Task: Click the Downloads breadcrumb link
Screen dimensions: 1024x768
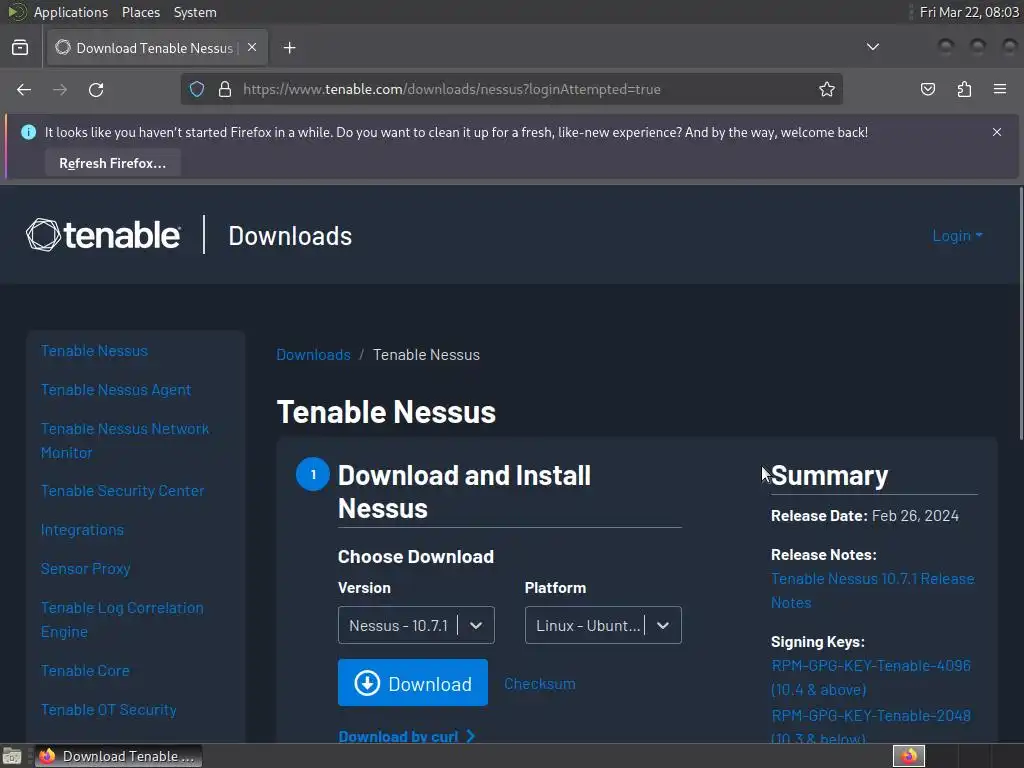Action: pyautogui.click(x=313, y=355)
